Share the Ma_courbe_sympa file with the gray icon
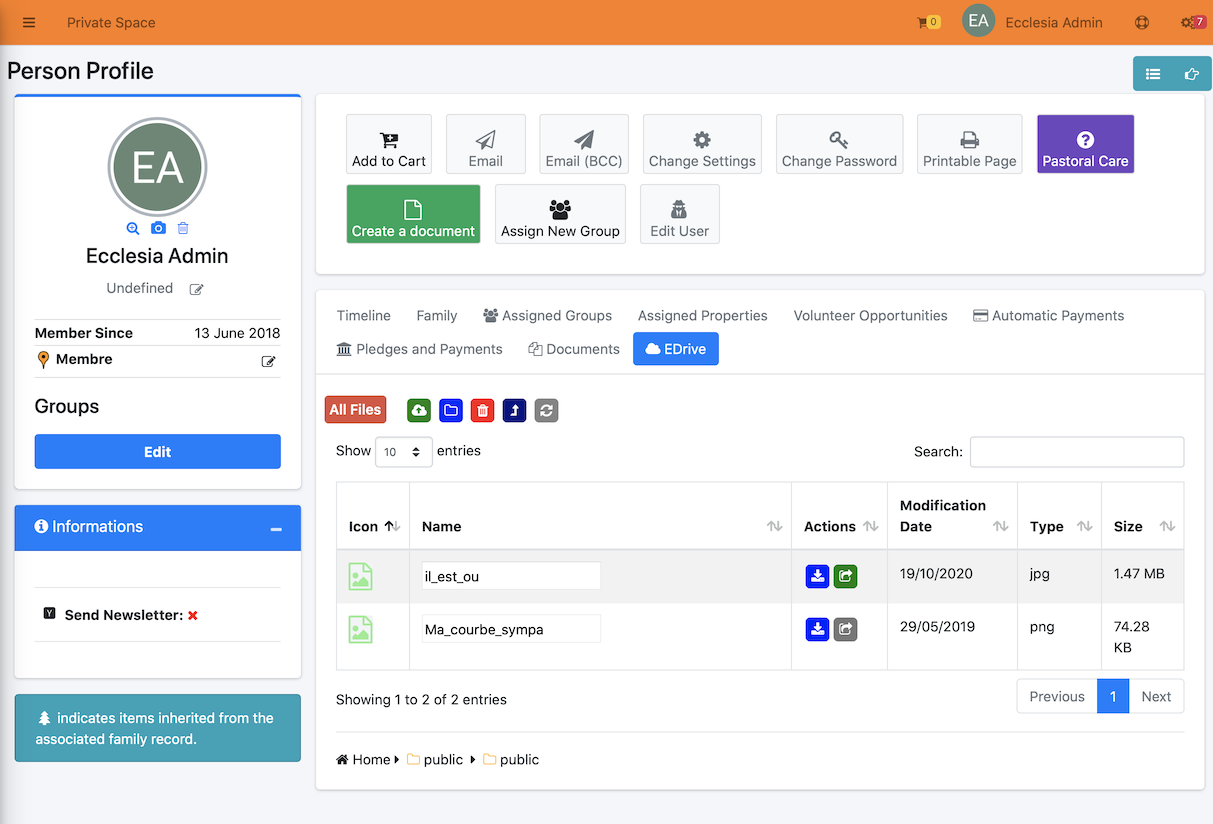The width and height of the screenshot is (1213, 824). 846,629
